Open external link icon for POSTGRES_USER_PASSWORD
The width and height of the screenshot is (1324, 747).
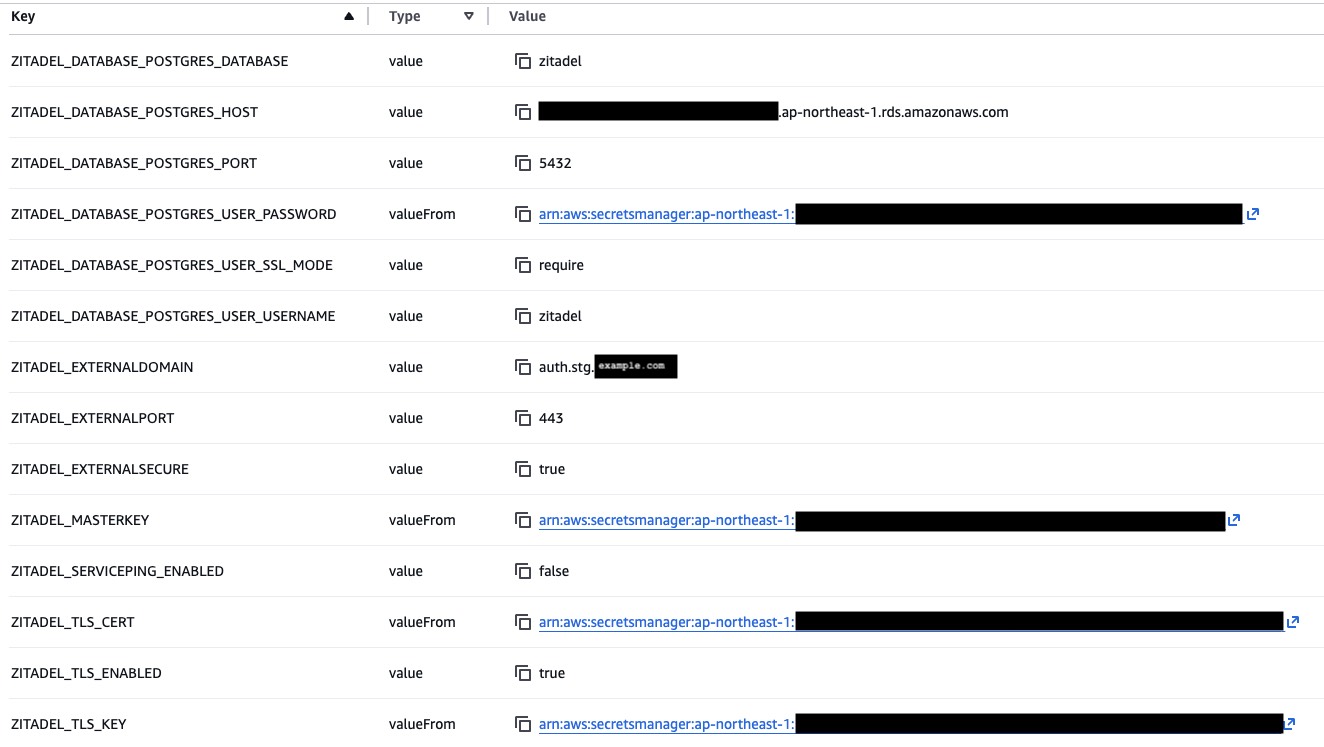click(x=1252, y=214)
